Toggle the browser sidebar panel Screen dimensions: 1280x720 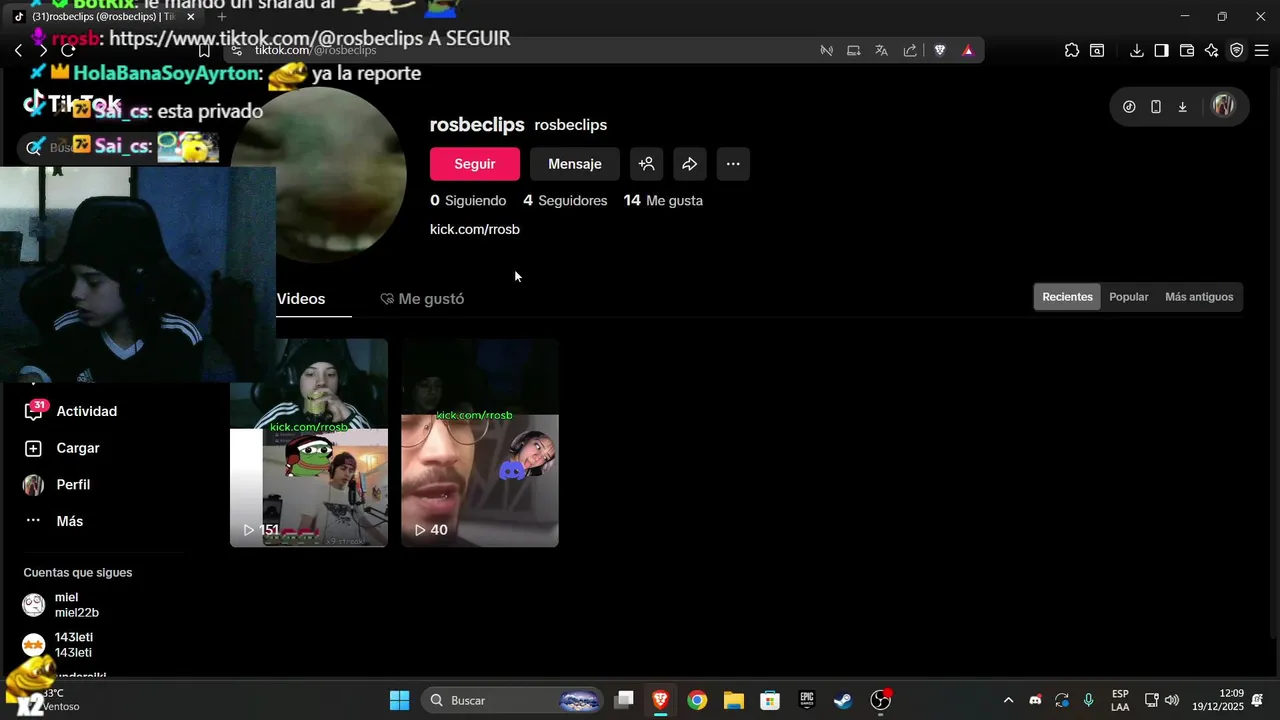click(1161, 50)
